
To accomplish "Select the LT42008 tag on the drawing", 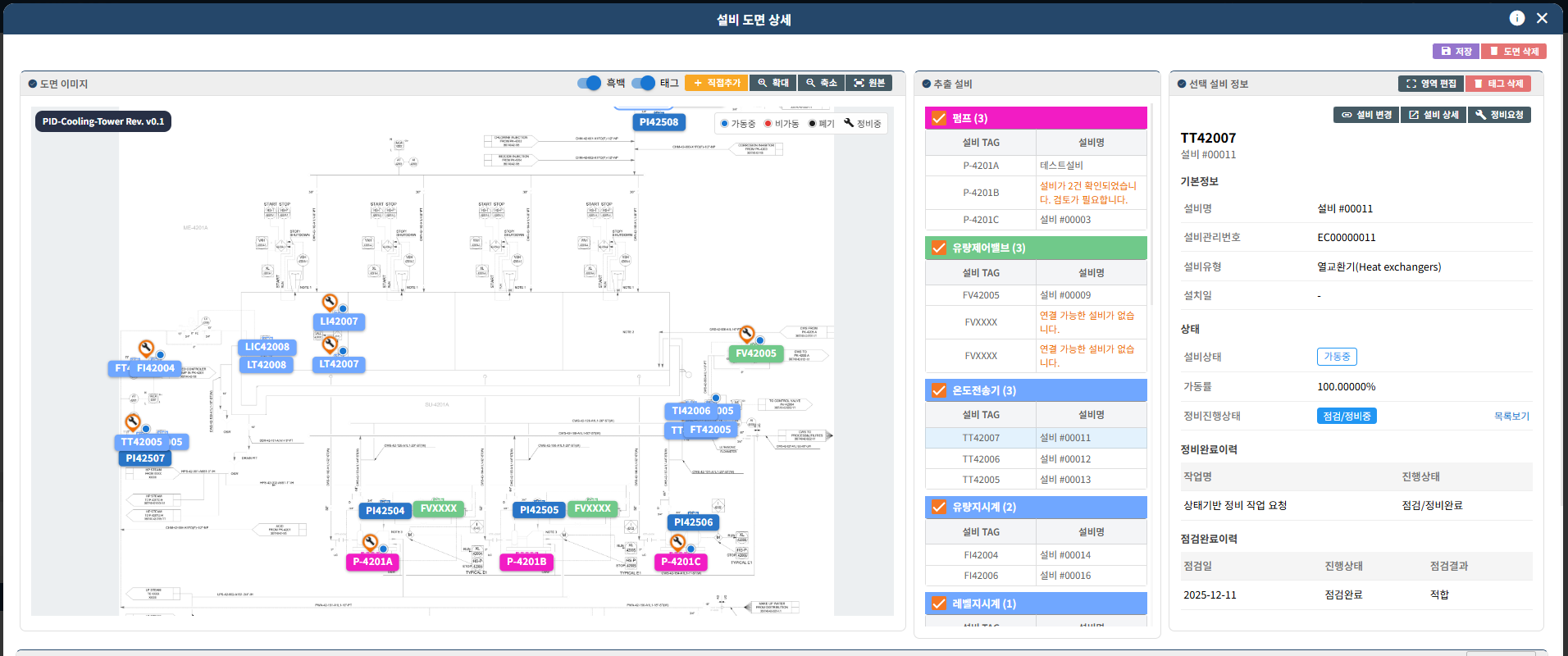I will [x=267, y=365].
